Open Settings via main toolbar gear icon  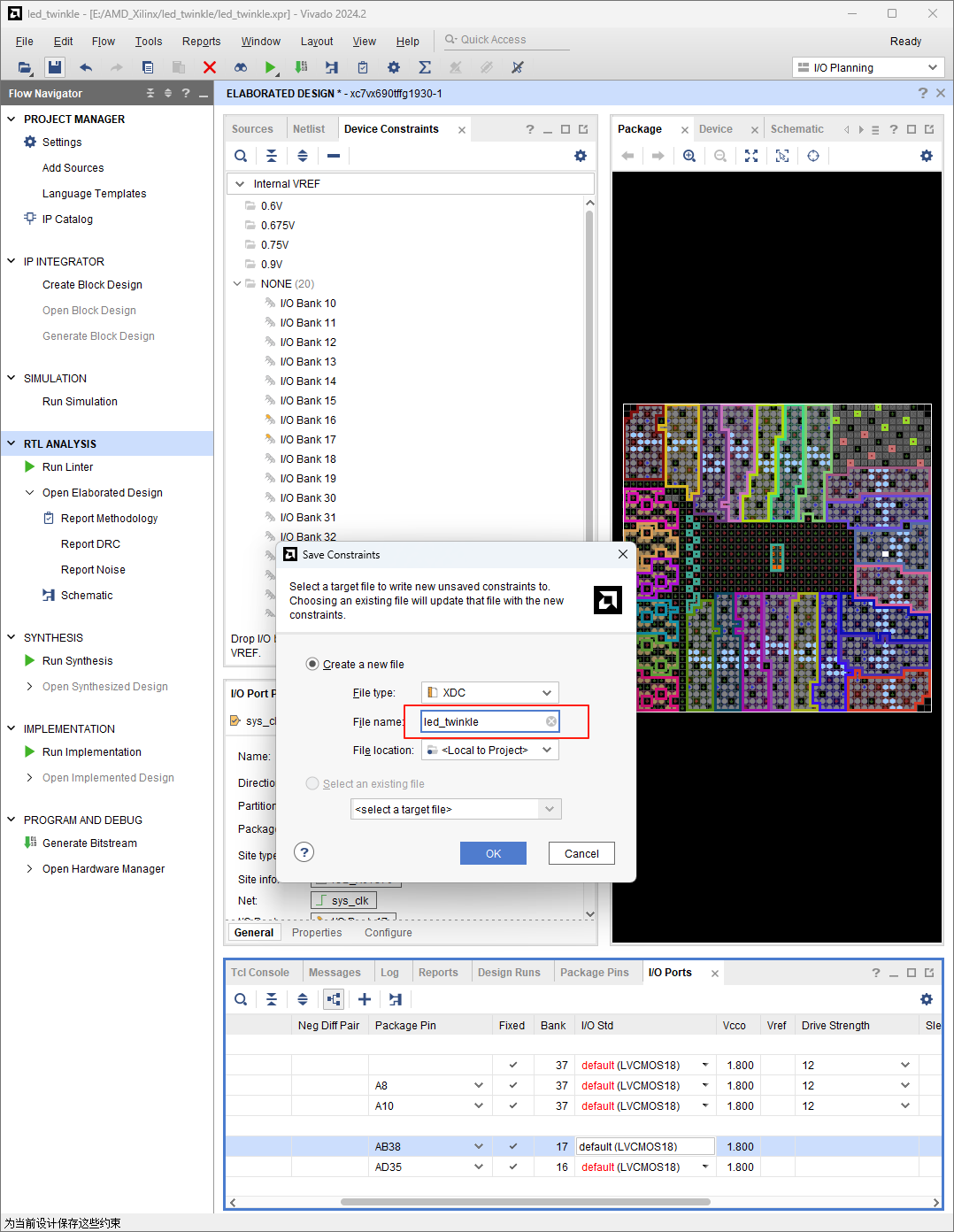click(x=394, y=67)
